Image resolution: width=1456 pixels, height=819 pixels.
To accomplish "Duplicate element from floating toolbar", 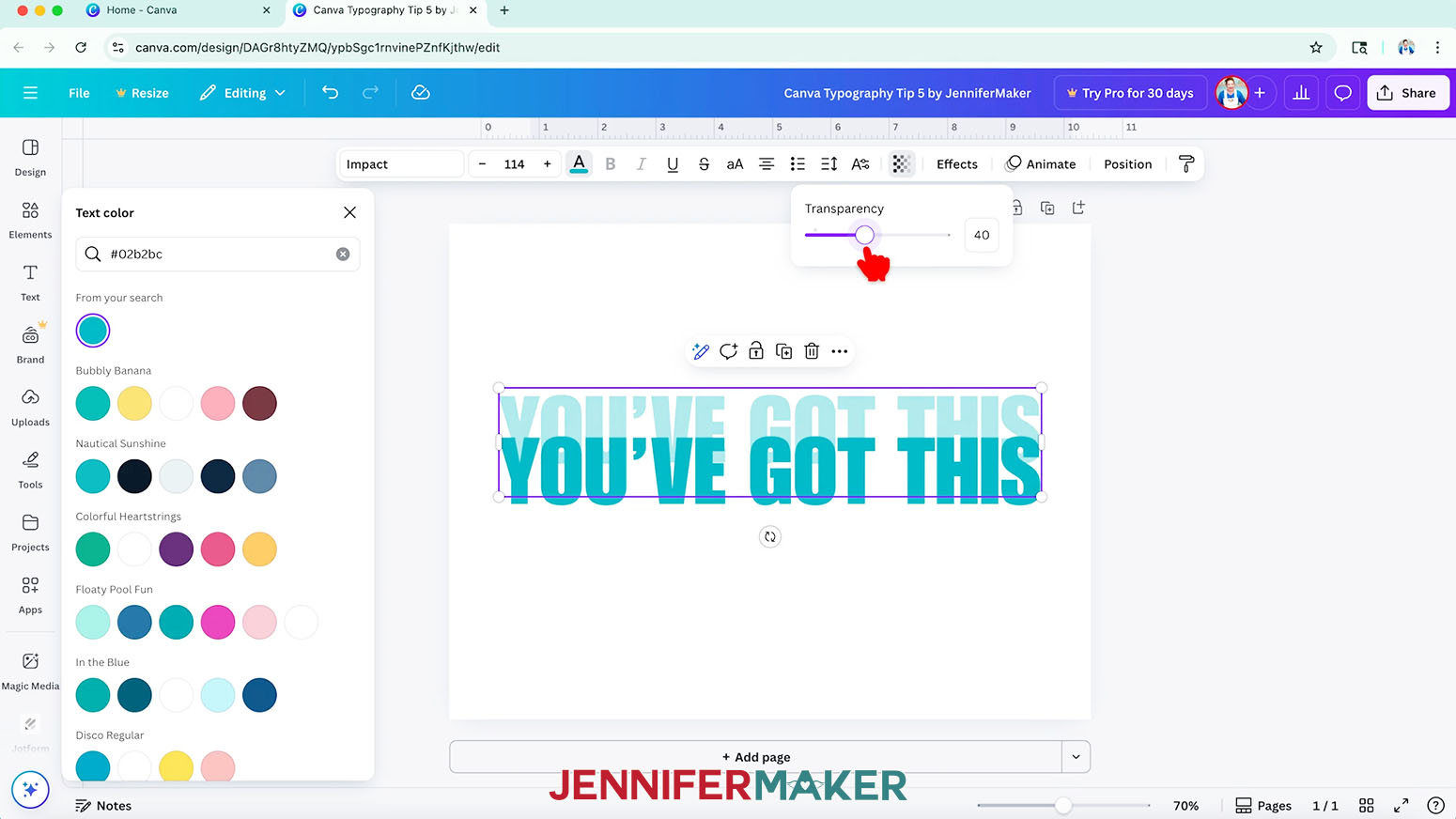I will coord(784,351).
